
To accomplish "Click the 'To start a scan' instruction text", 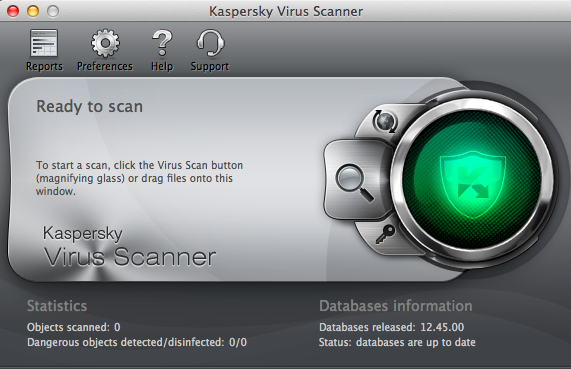I will click(x=139, y=178).
